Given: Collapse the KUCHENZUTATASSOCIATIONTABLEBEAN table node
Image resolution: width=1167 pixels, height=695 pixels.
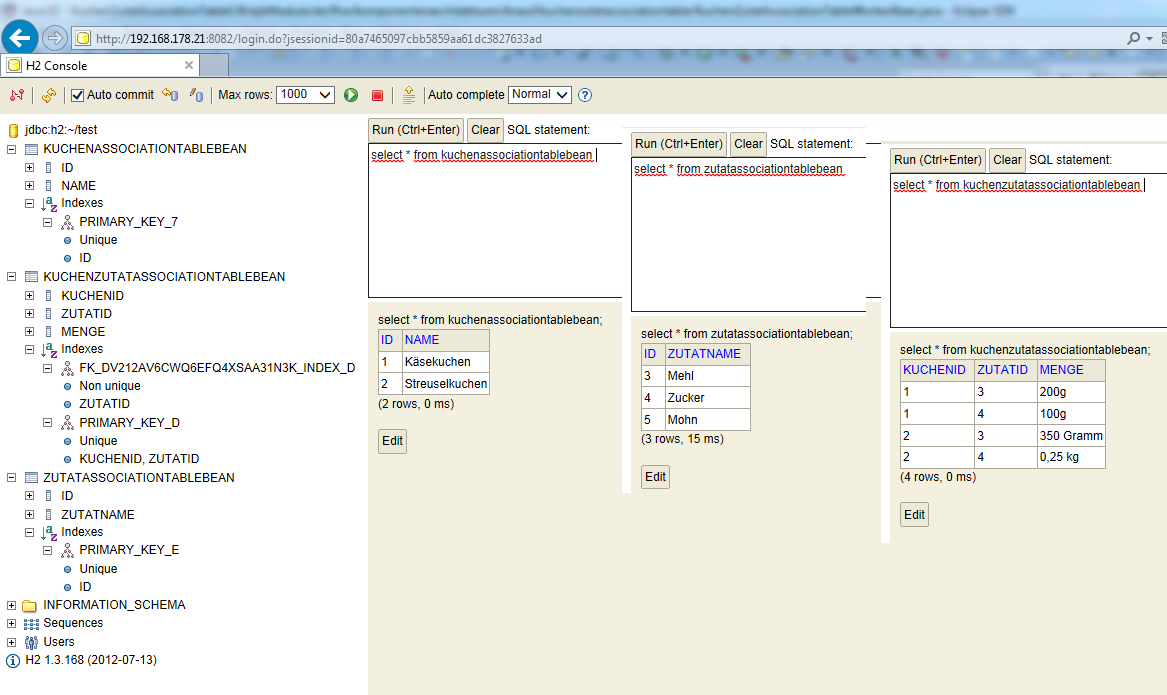Looking at the screenshot, I should pos(12,277).
